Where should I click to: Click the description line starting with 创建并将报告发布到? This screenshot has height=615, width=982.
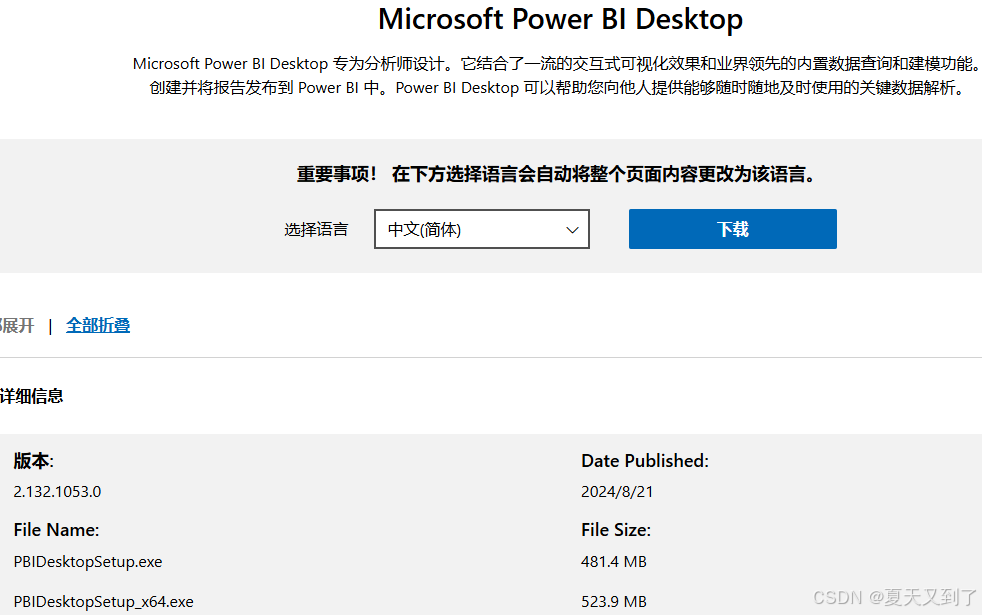pyautogui.click(x=557, y=88)
